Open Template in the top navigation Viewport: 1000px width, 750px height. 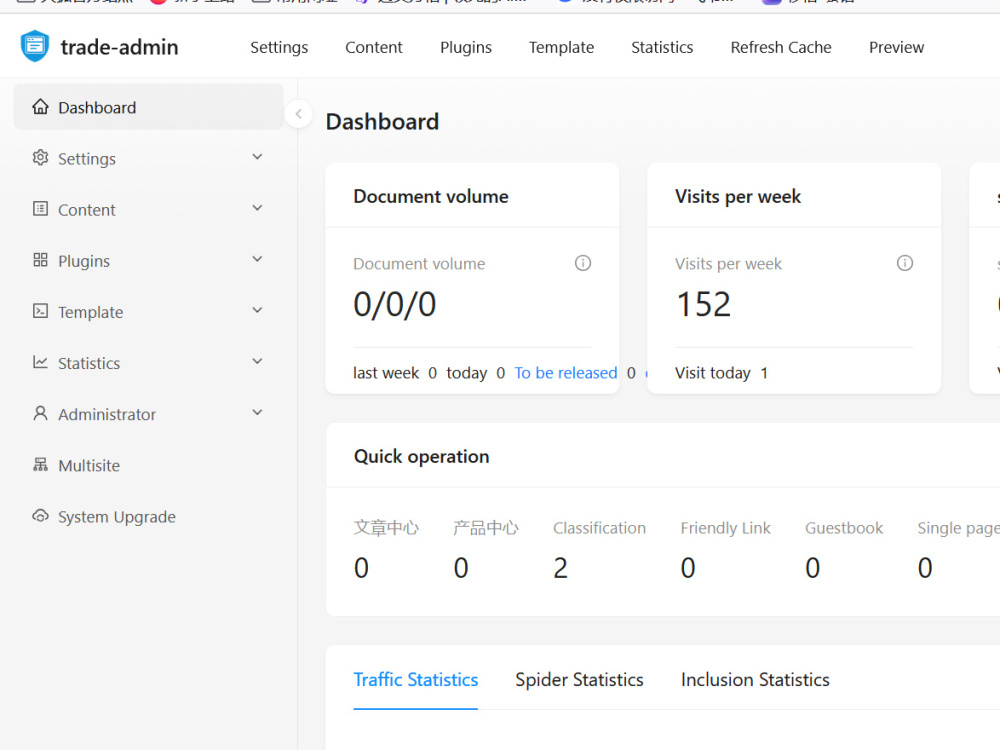click(x=561, y=47)
